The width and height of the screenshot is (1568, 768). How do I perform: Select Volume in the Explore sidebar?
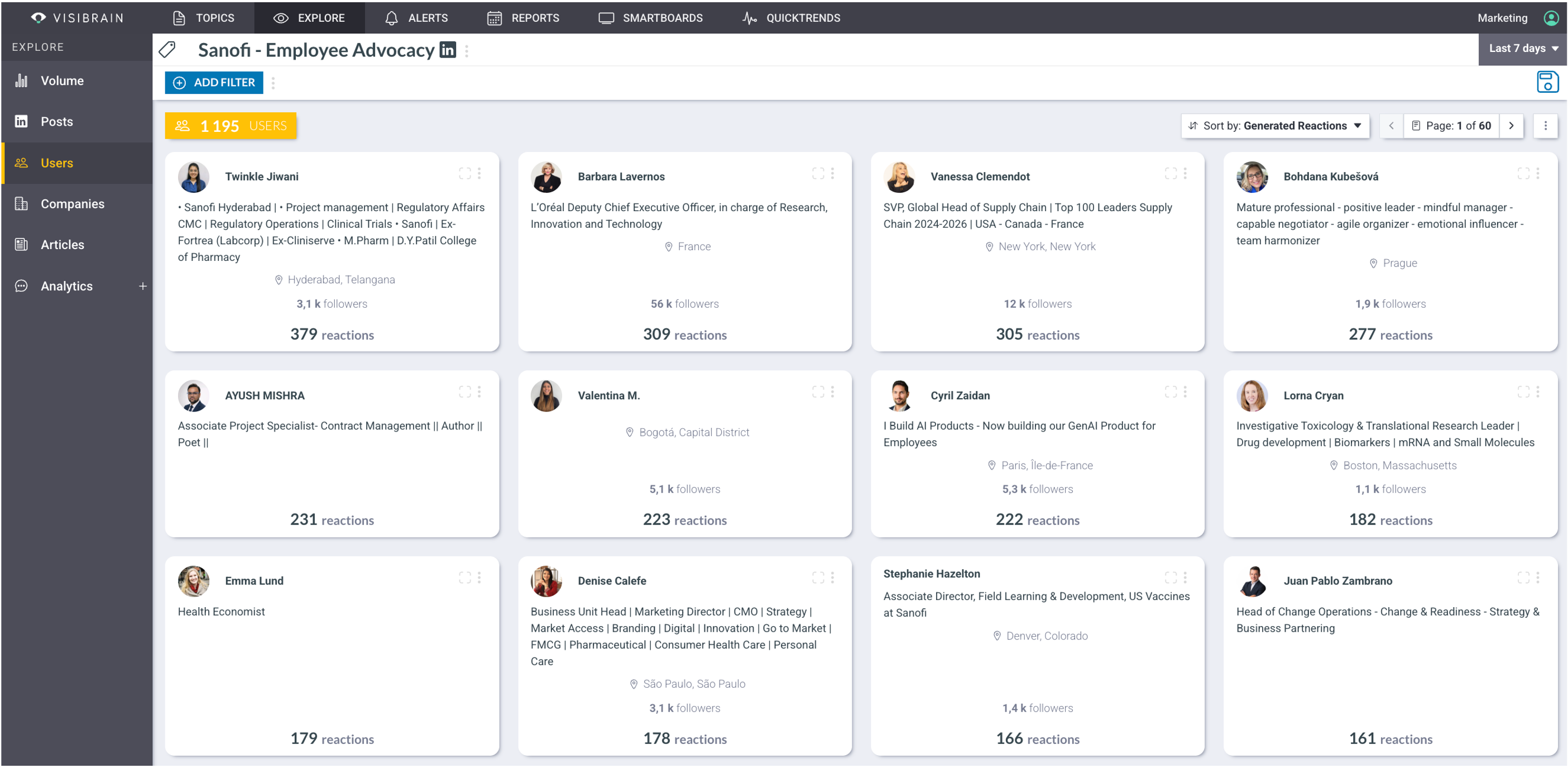click(x=77, y=80)
